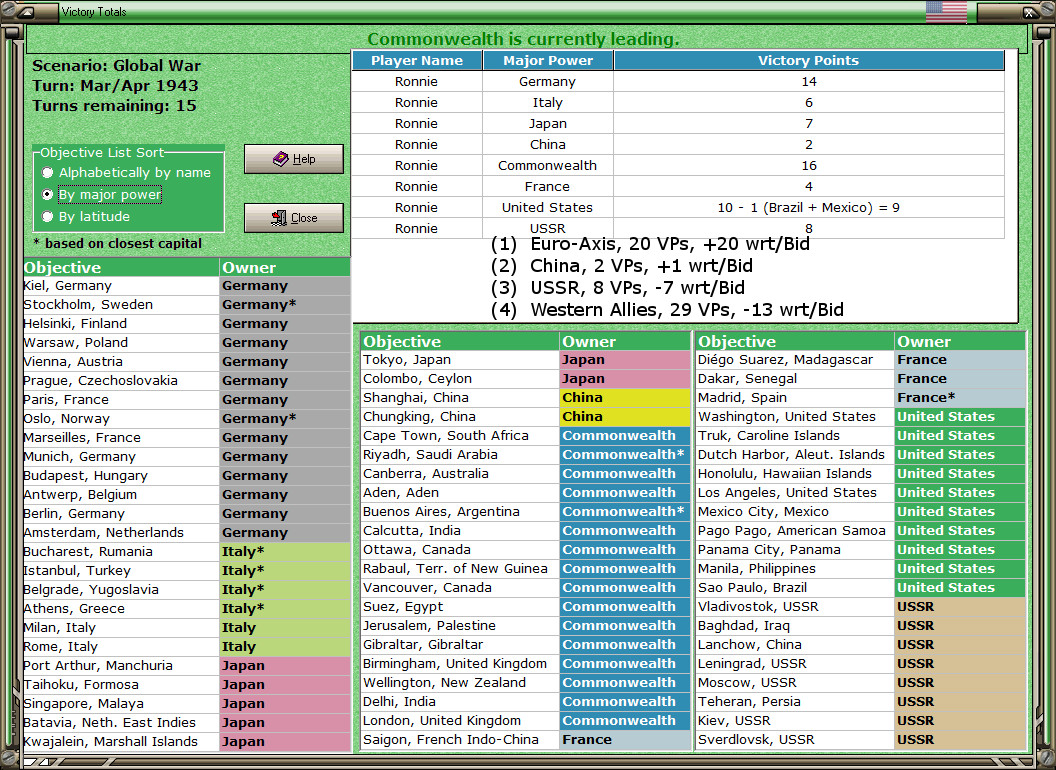Select the Japan major power cell in victory table
The width and height of the screenshot is (1056, 770).
point(548,123)
